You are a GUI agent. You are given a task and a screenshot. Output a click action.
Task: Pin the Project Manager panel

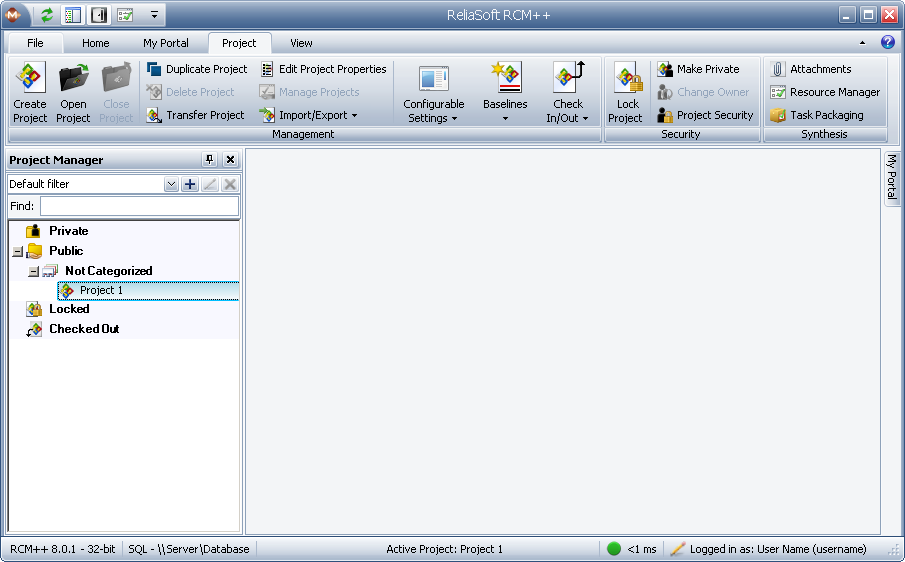coord(209,160)
